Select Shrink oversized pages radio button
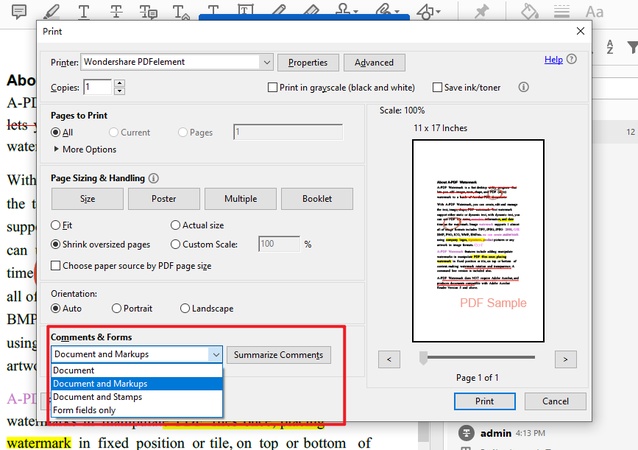638x450 pixels. (x=55, y=244)
